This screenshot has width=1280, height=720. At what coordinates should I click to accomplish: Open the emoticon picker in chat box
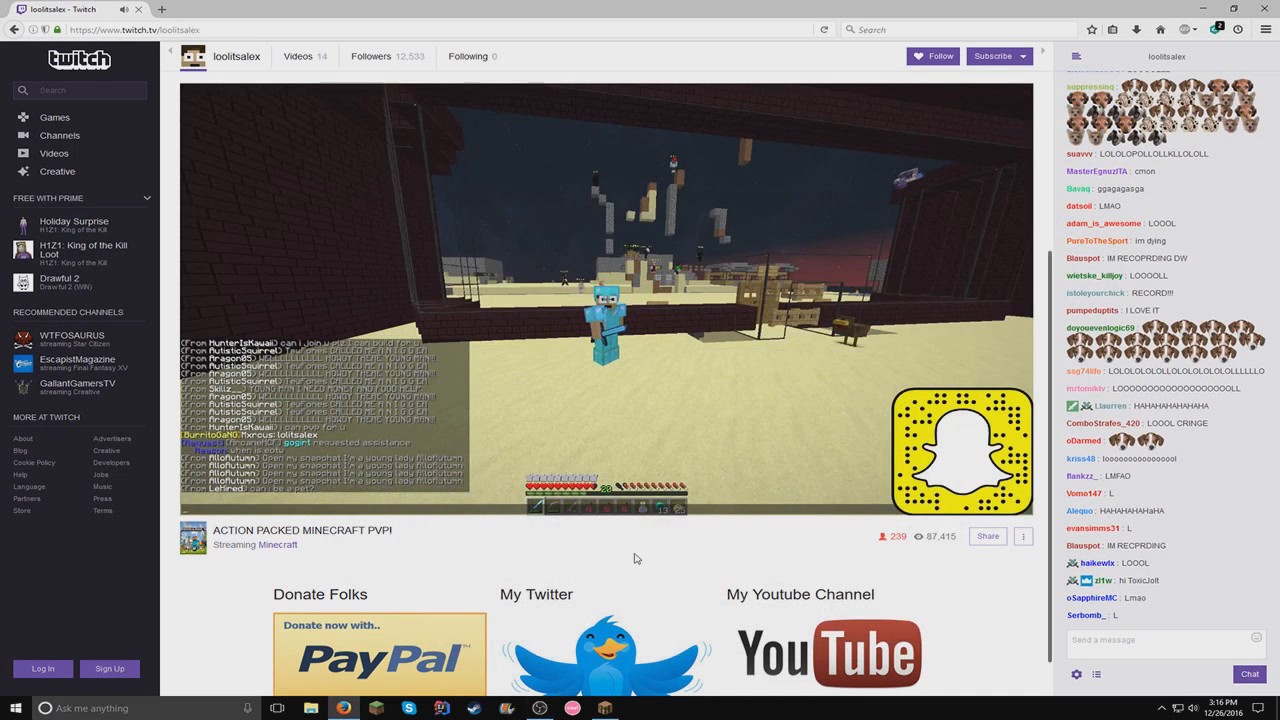[1256, 638]
